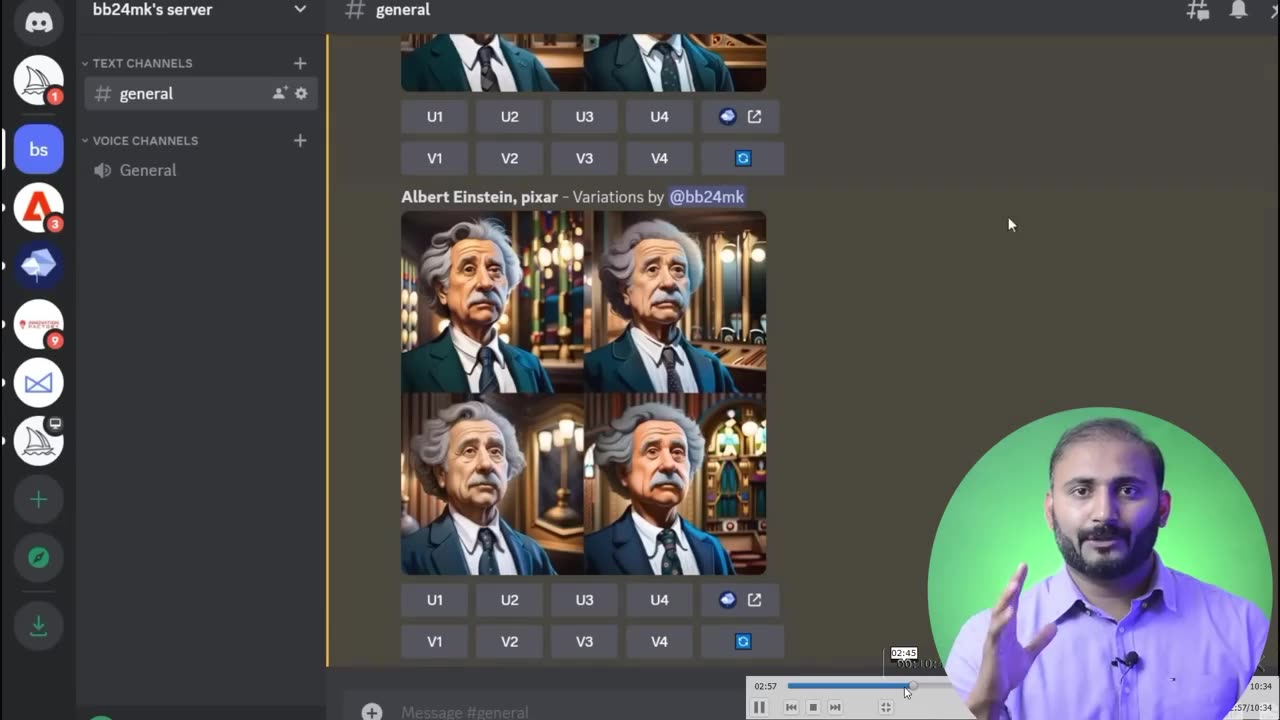
Task: Click the re-roll refresh icon under Variations grid
Action: pos(743,642)
